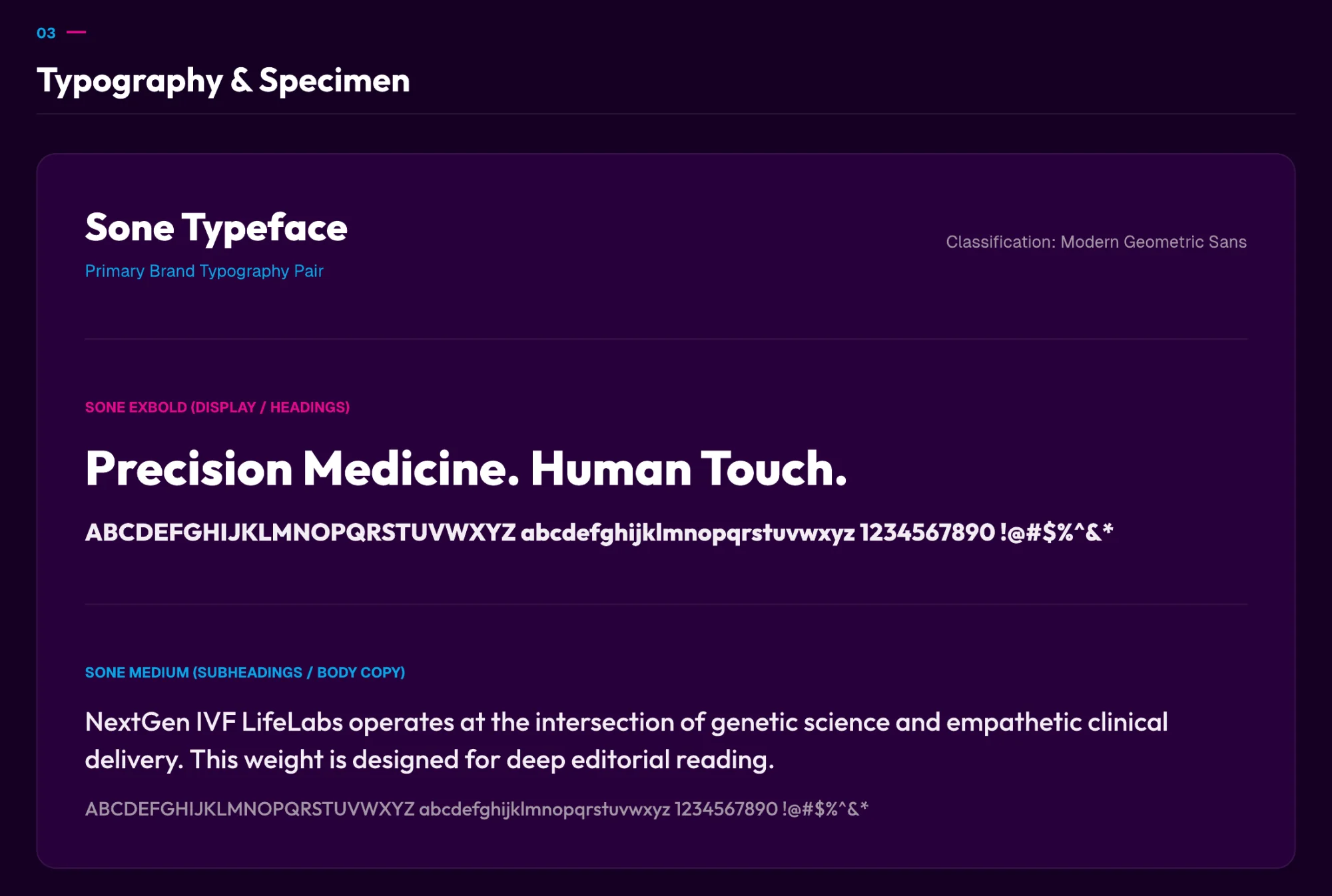
Task: Click the light gray medium-weight alphabet line
Action: tap(477, 809)
